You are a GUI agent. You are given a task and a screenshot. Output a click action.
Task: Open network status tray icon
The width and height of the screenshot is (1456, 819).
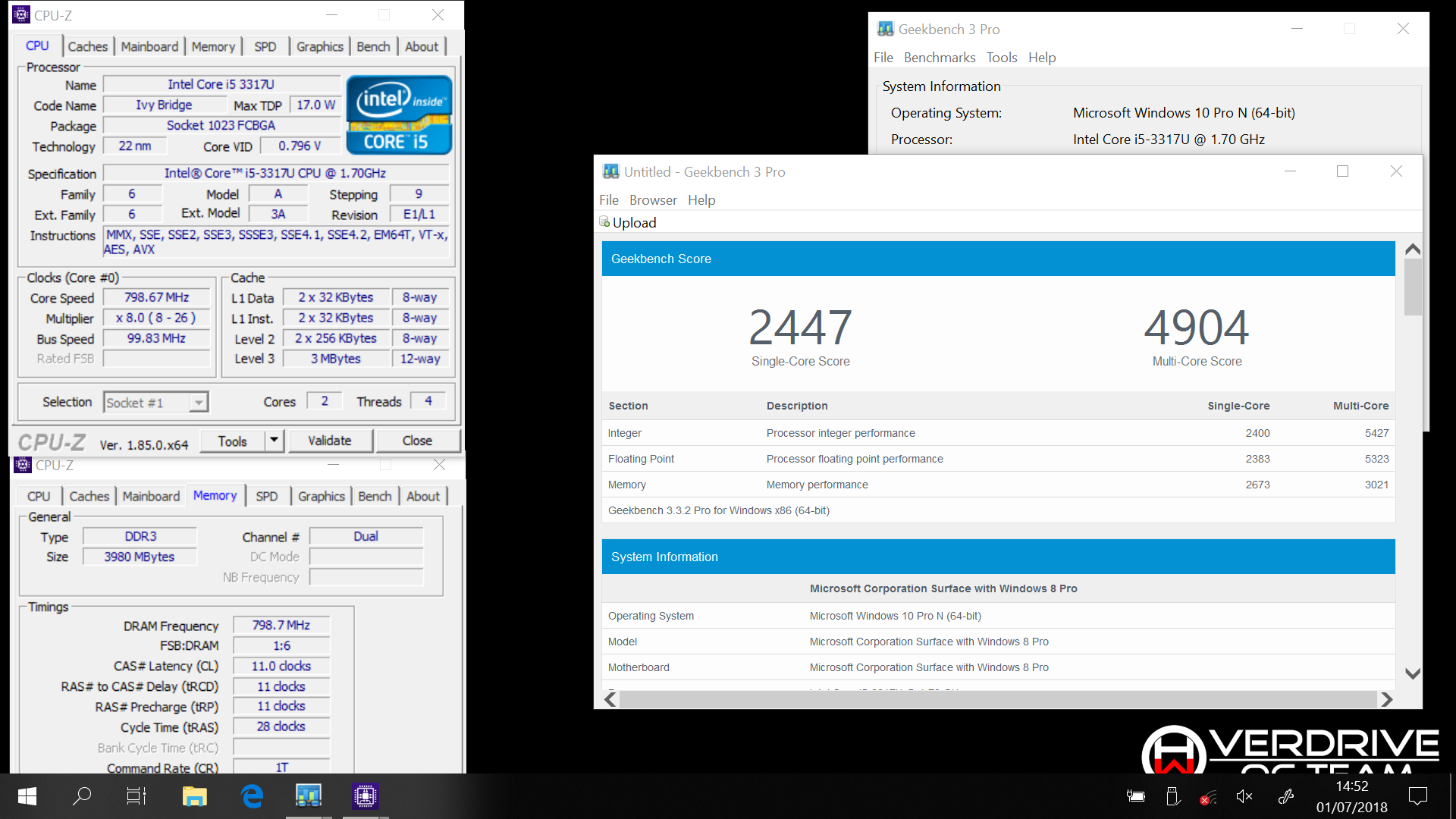1208,797
